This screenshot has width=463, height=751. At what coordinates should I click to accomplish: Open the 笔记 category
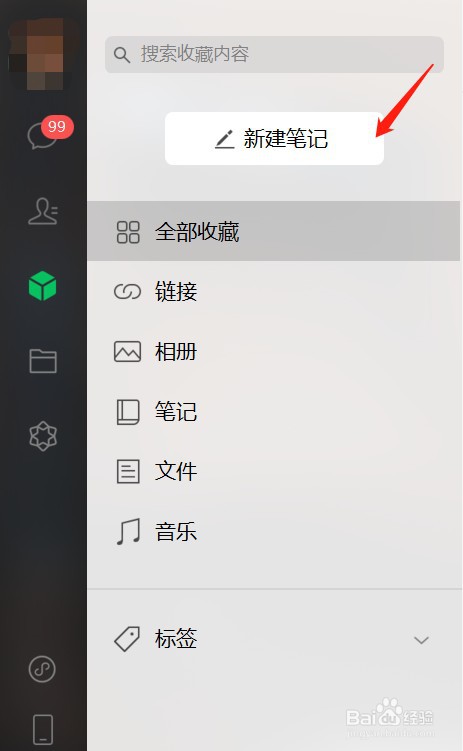273,411
